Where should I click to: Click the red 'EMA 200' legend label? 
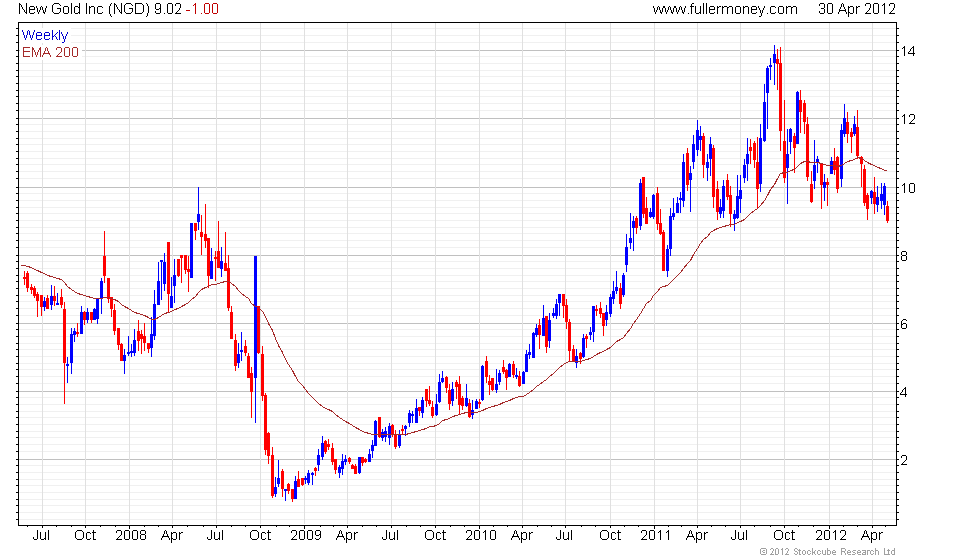click(x=51, y=52)
